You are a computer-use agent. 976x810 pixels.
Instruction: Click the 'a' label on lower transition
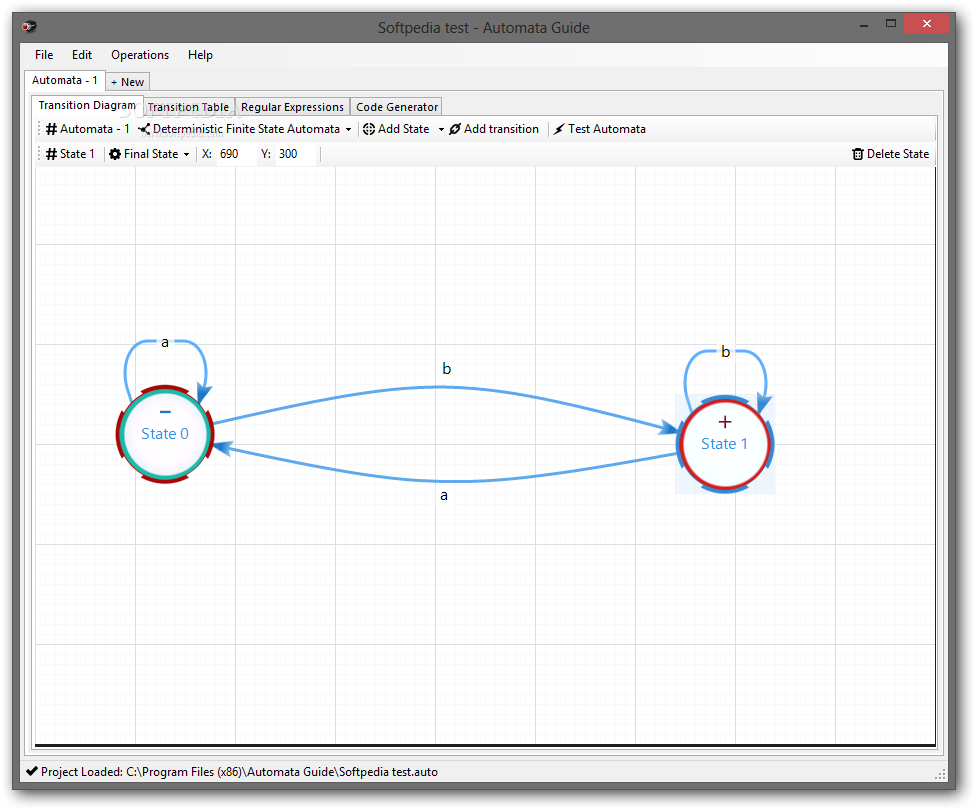444,496
